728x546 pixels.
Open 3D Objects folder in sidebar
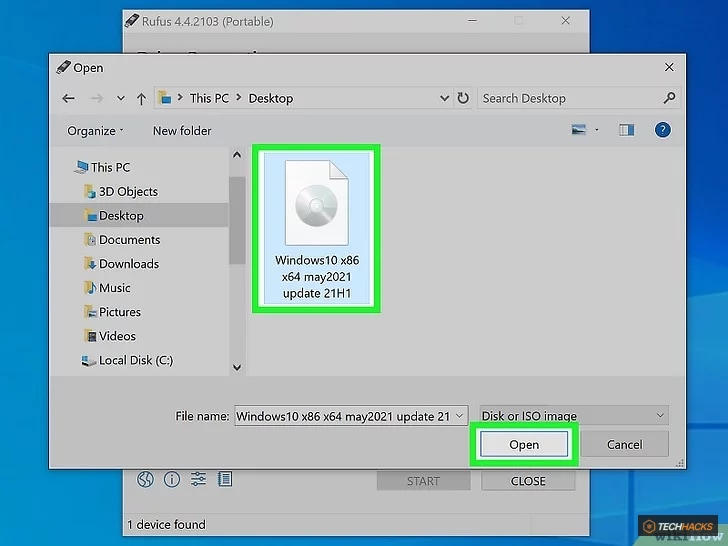click(121, 191)
